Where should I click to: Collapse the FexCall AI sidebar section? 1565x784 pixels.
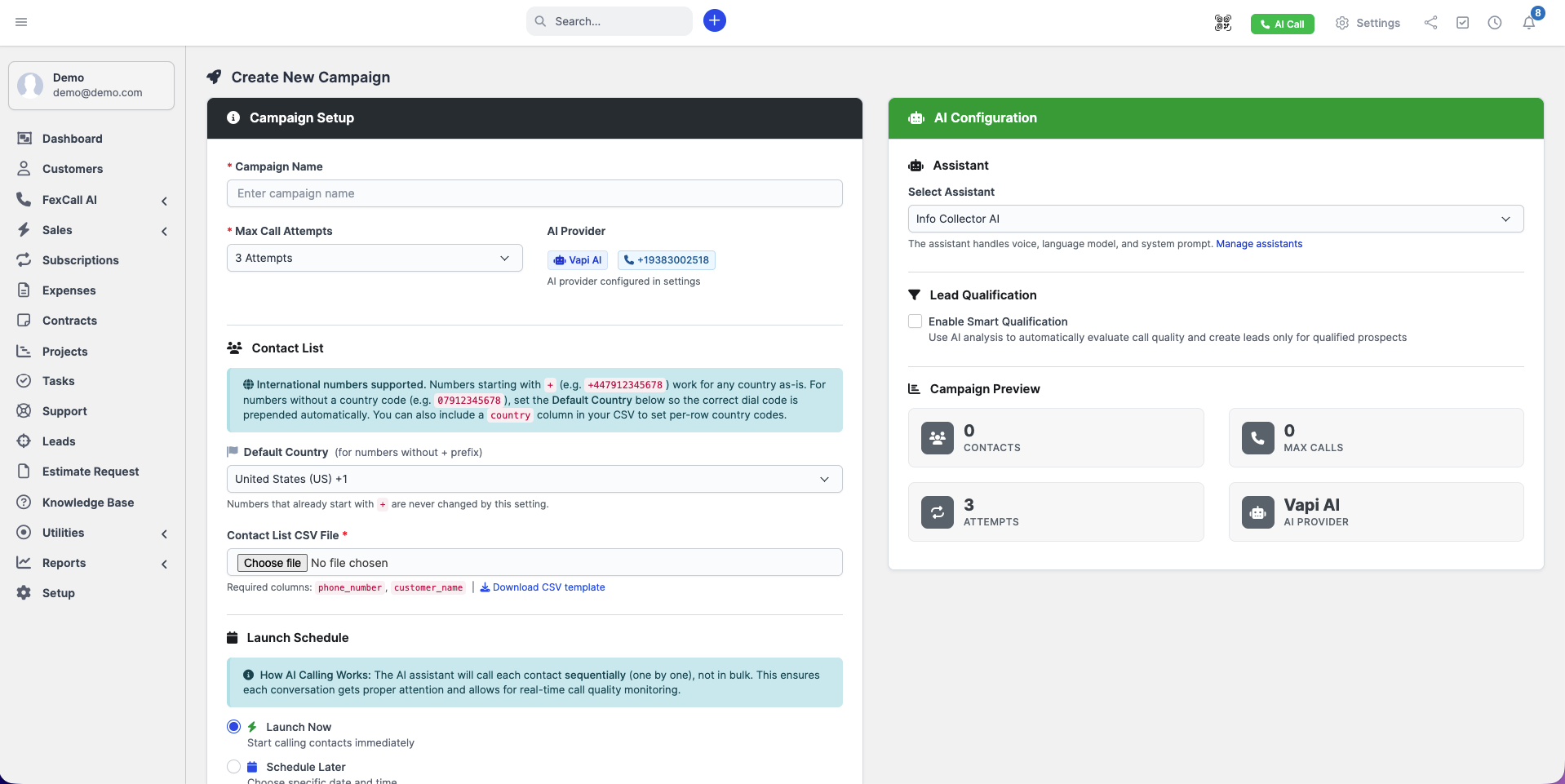[x=164, y=201]
